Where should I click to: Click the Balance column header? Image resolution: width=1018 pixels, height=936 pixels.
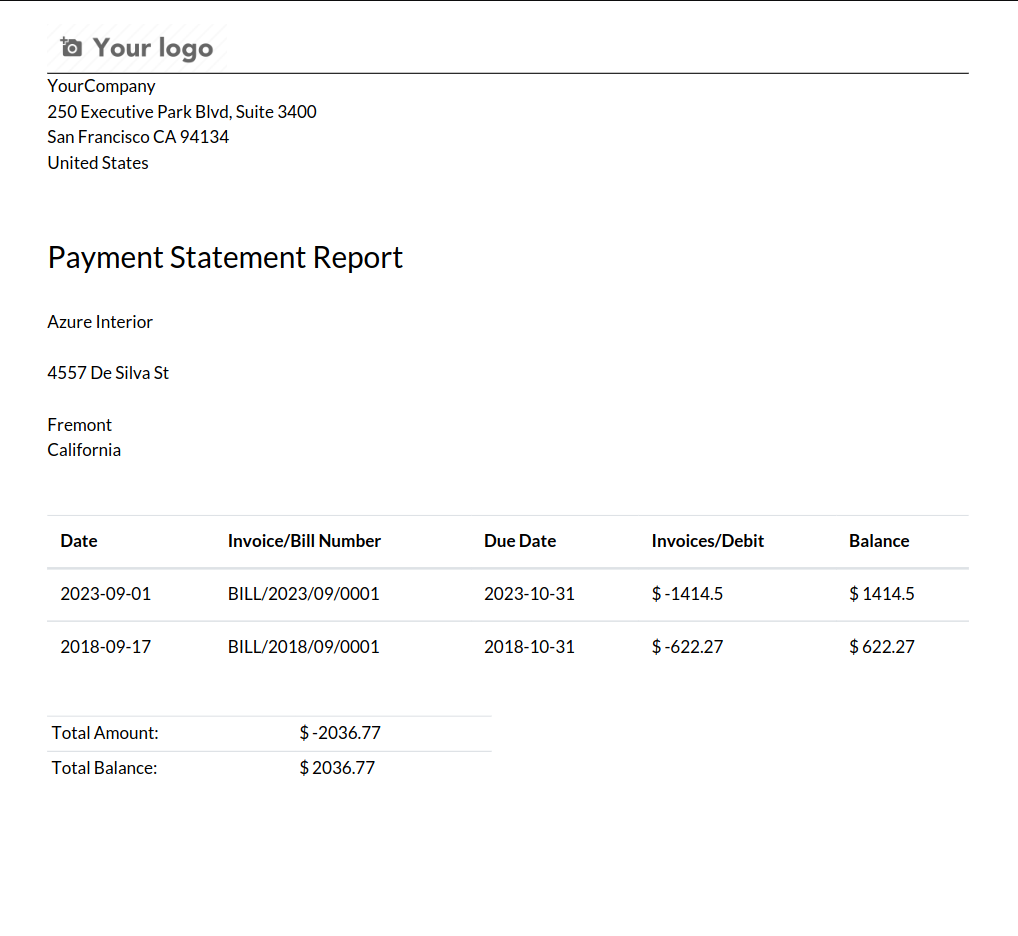pos(879,541)
